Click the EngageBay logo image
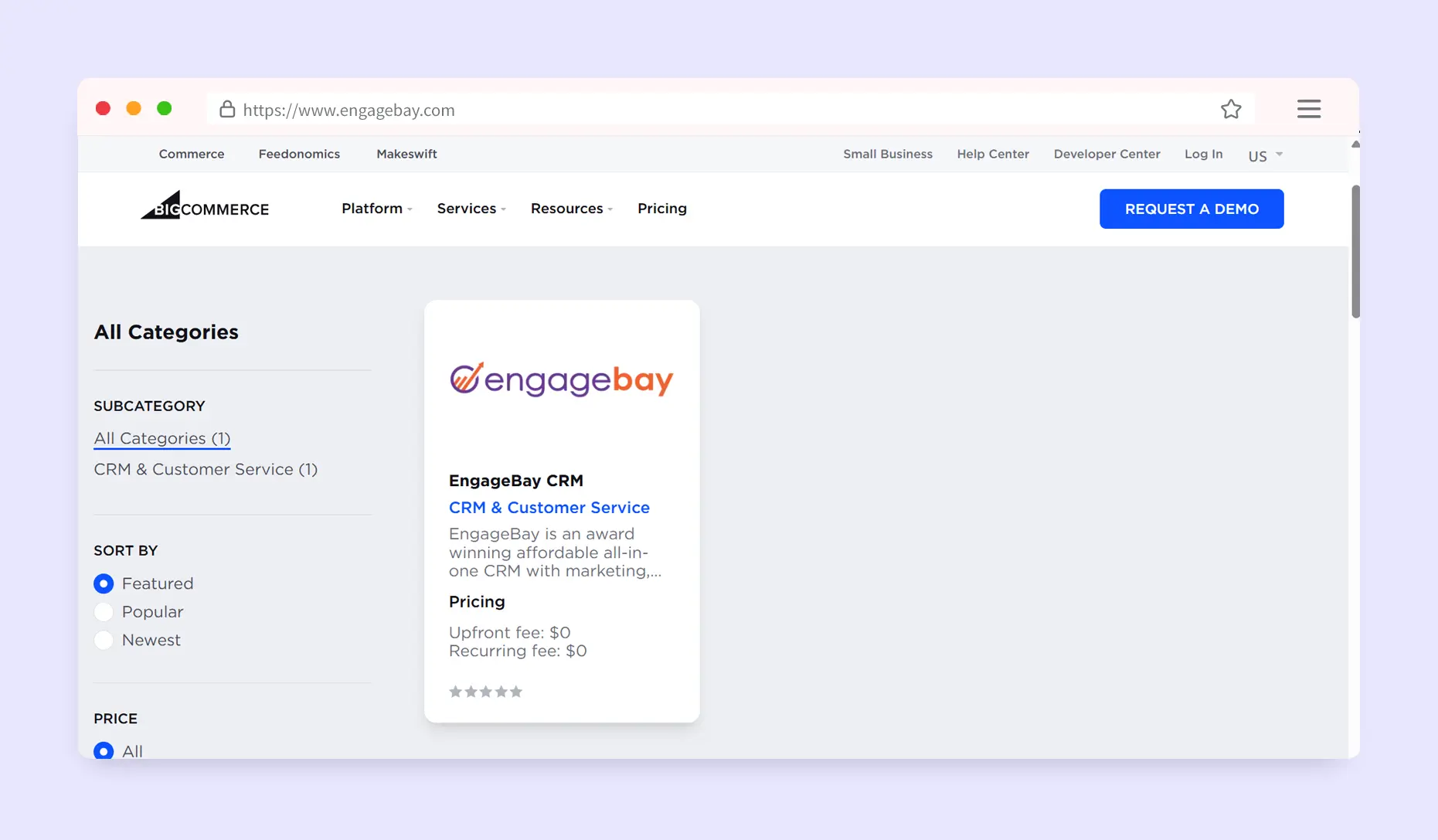The height and width of the screenshot is (840, 1438). (562, 379)
